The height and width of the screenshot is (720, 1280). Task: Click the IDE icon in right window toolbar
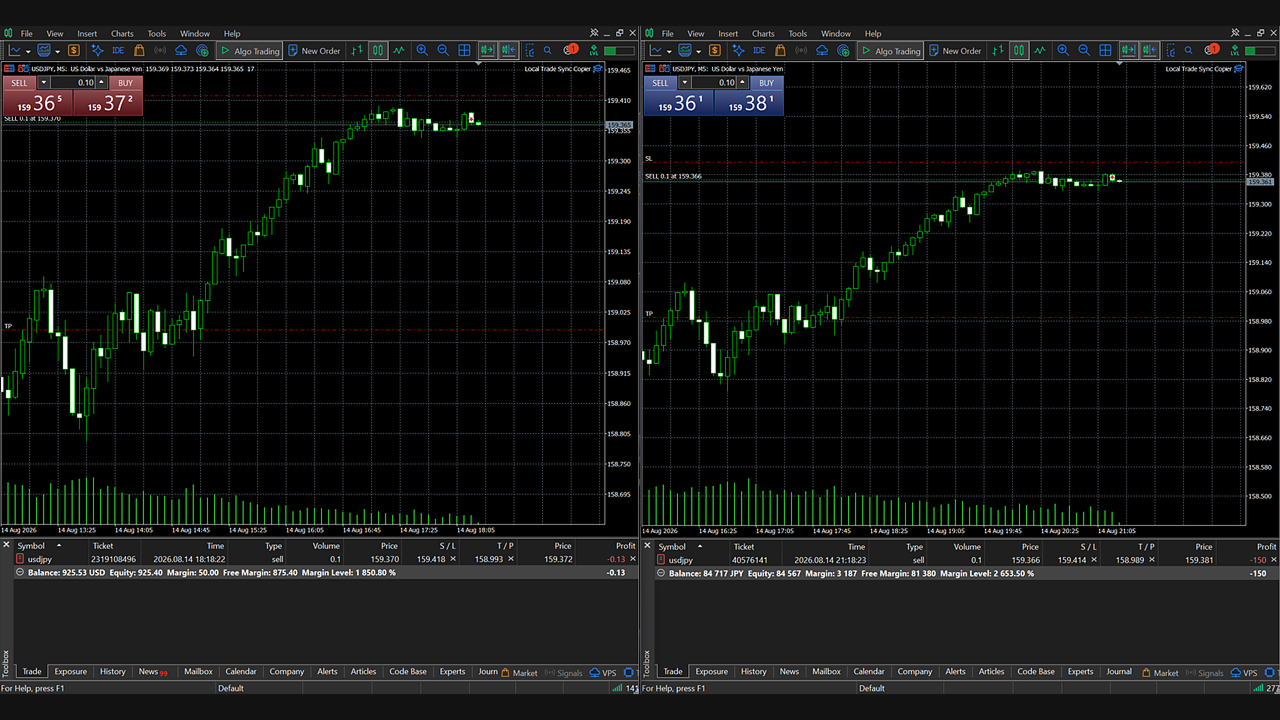pyautogui.click(x=759, y=50)
